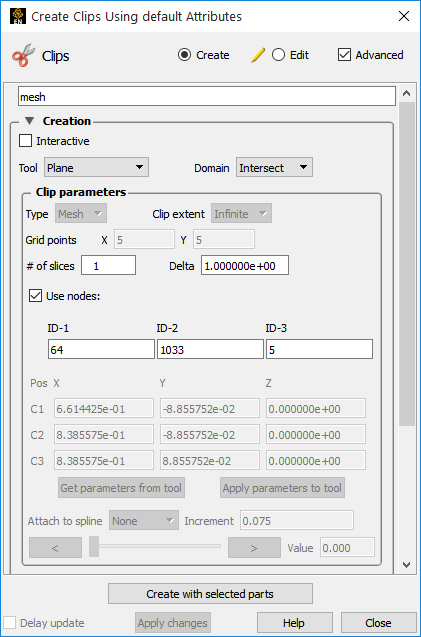Image resolution: width=421 pixels, height=637 pixels.
Task: Open the Clip extent dropdown showing Infinite
Action: coord(241,214)
